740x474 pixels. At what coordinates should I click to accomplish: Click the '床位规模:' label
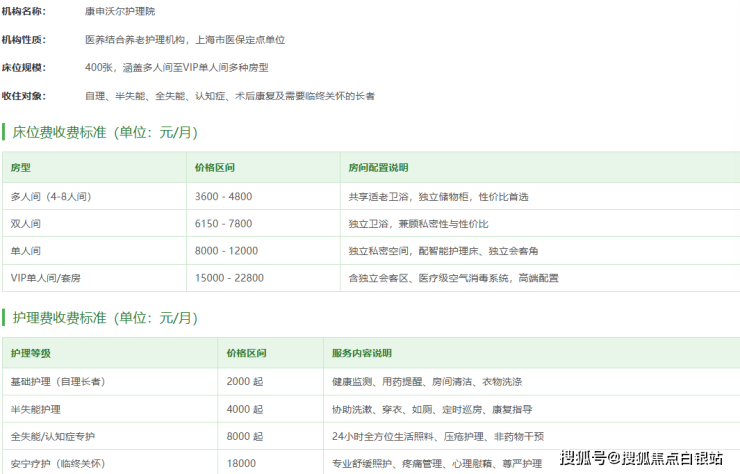pos(24,68)
